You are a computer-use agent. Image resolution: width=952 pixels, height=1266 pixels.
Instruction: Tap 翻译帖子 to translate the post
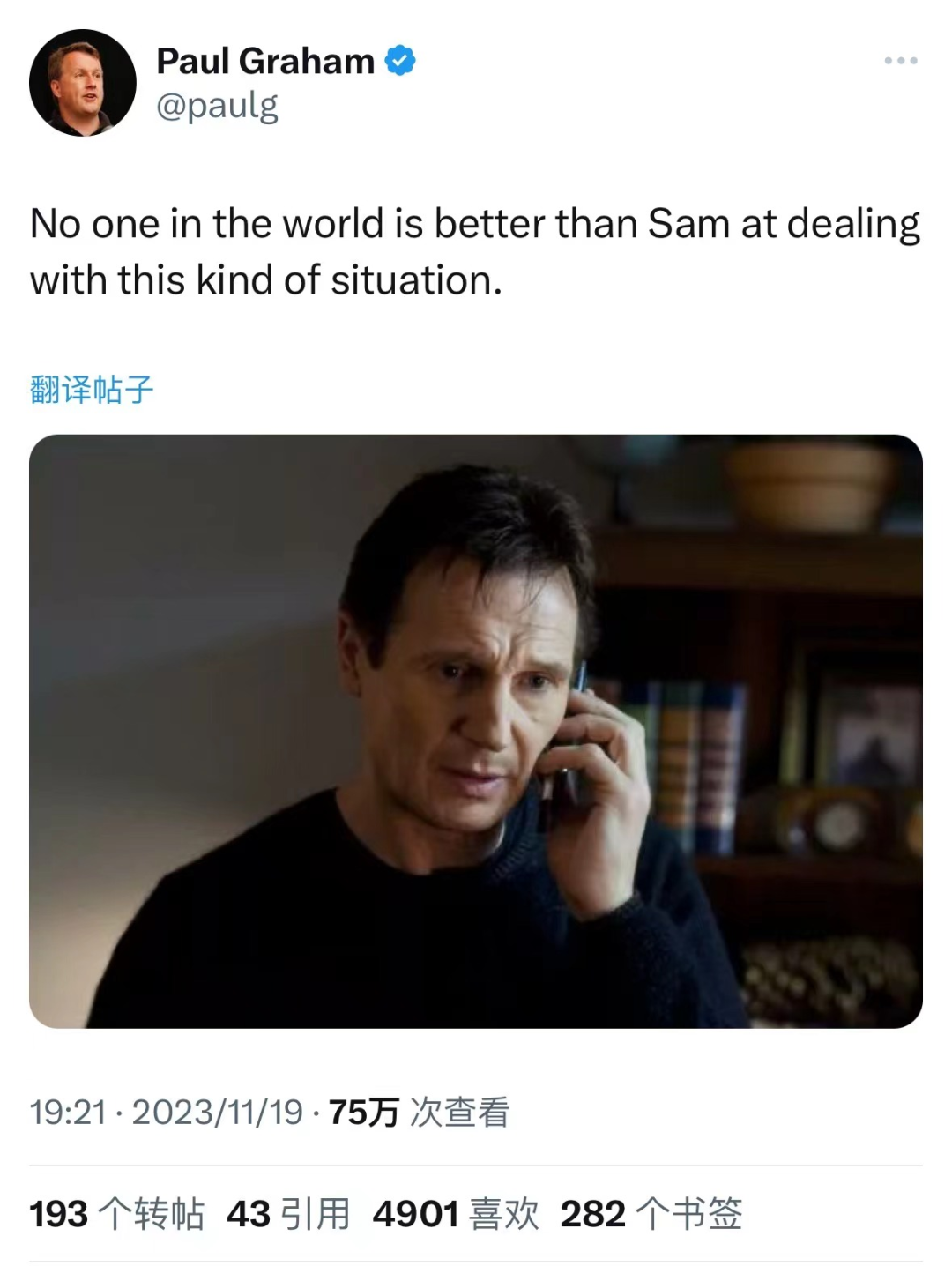click(92, 389)
